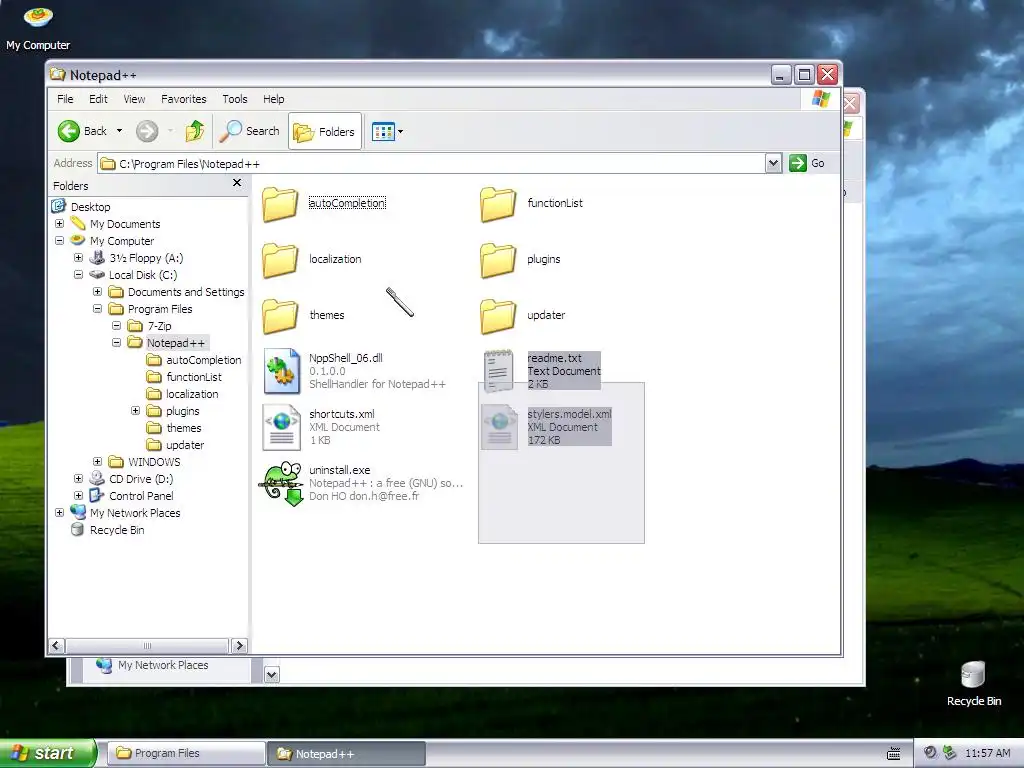The width and height of the screenshot is (1024, 768).
Task: Select the 7-Zip folder in tree
Action: (x=159, y=326)
